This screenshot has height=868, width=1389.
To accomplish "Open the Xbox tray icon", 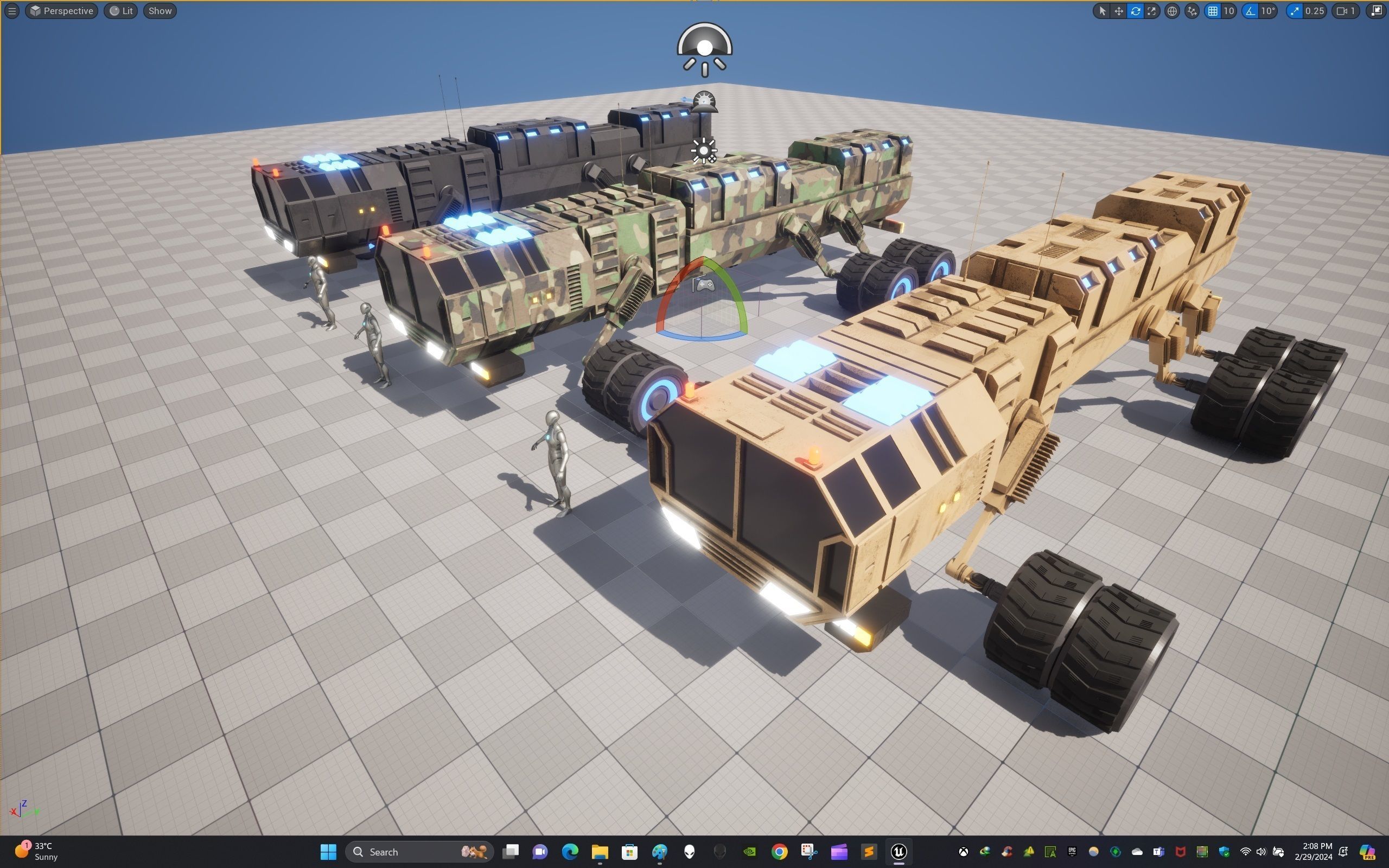I will [x=963, y=851].
